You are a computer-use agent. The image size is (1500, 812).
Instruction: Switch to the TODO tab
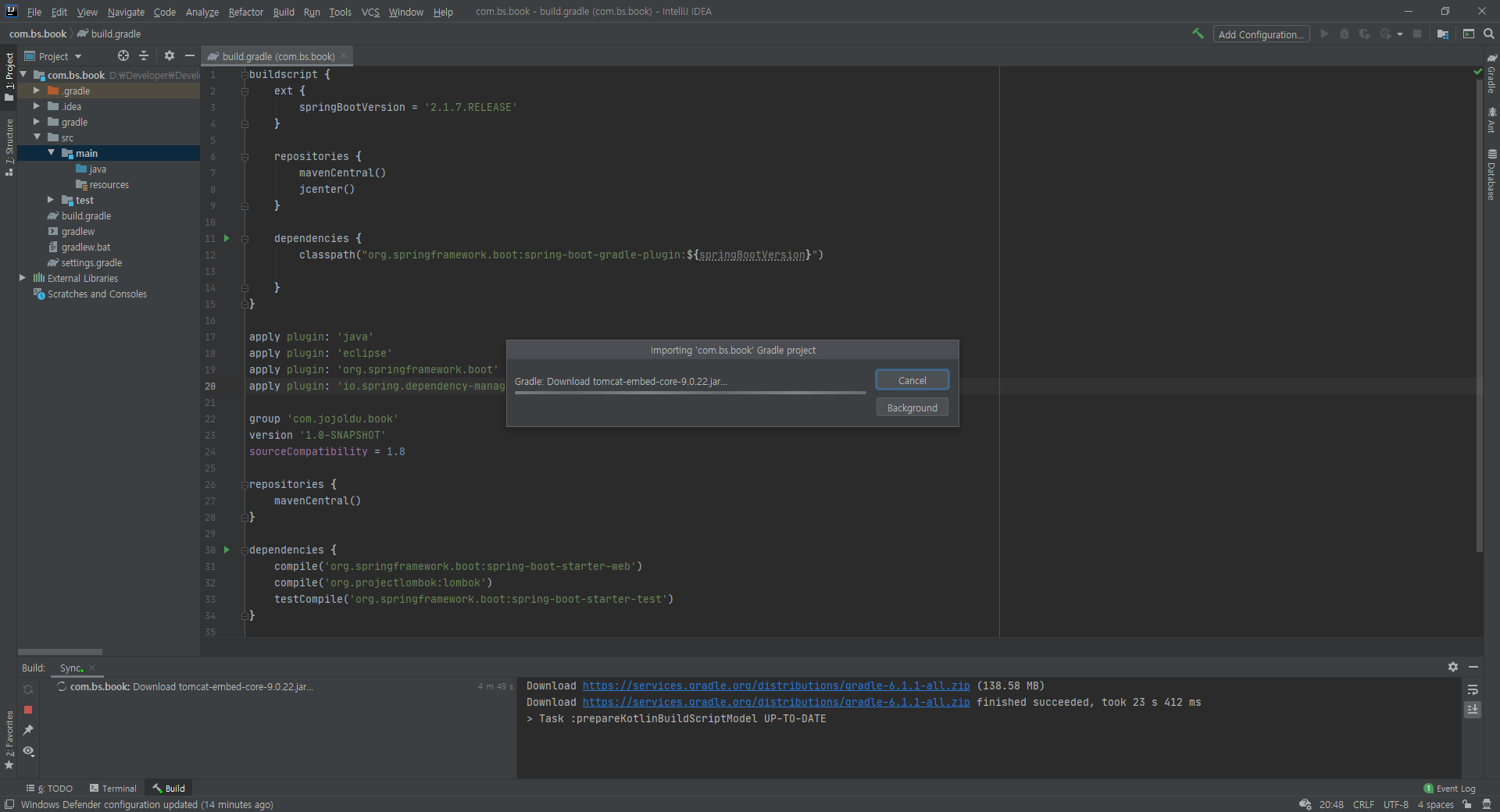pos(49,789)
